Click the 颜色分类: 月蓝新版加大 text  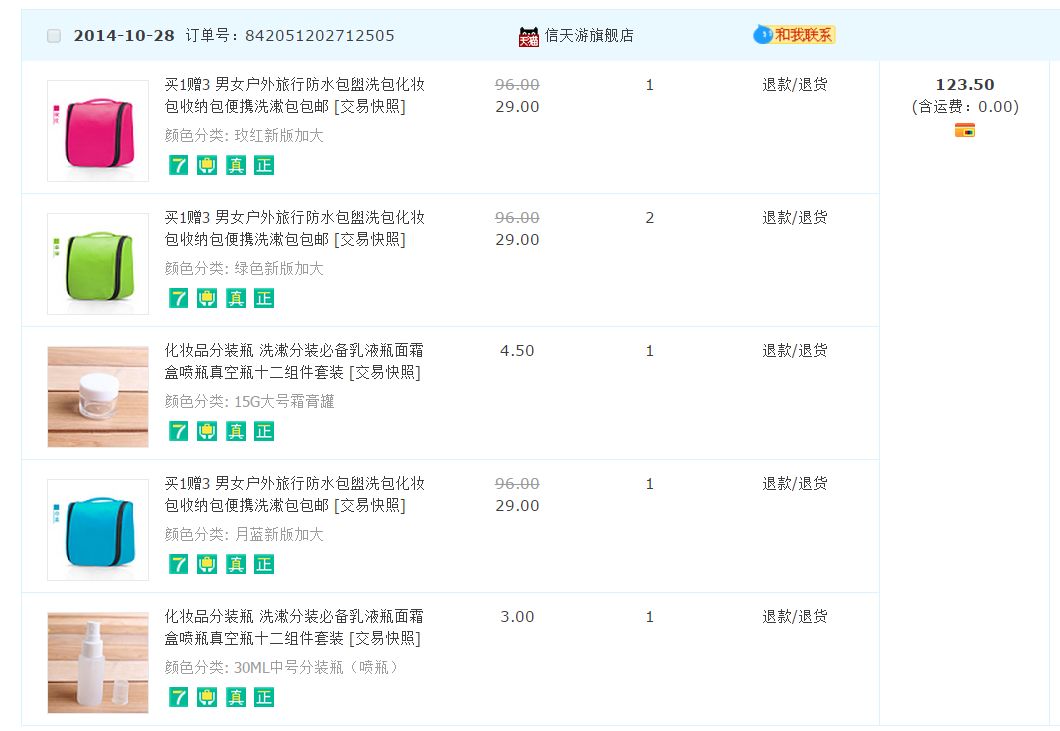[244, 534]
